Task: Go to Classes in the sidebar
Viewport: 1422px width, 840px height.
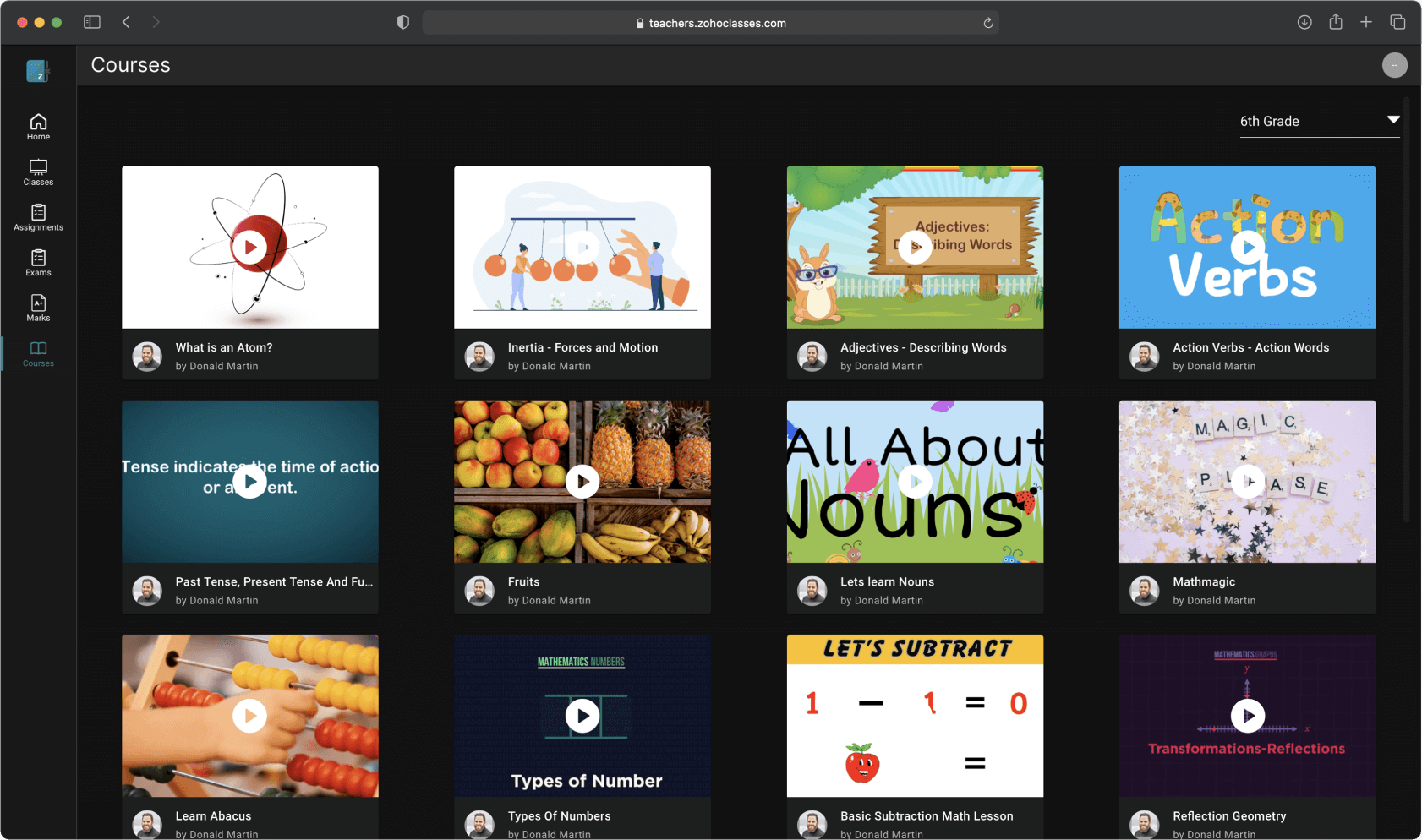Action: click(x=38, y=172)
